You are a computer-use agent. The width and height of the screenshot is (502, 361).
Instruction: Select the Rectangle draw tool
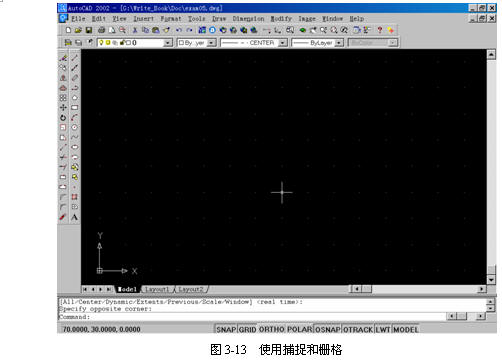click(x=75, y=108)
